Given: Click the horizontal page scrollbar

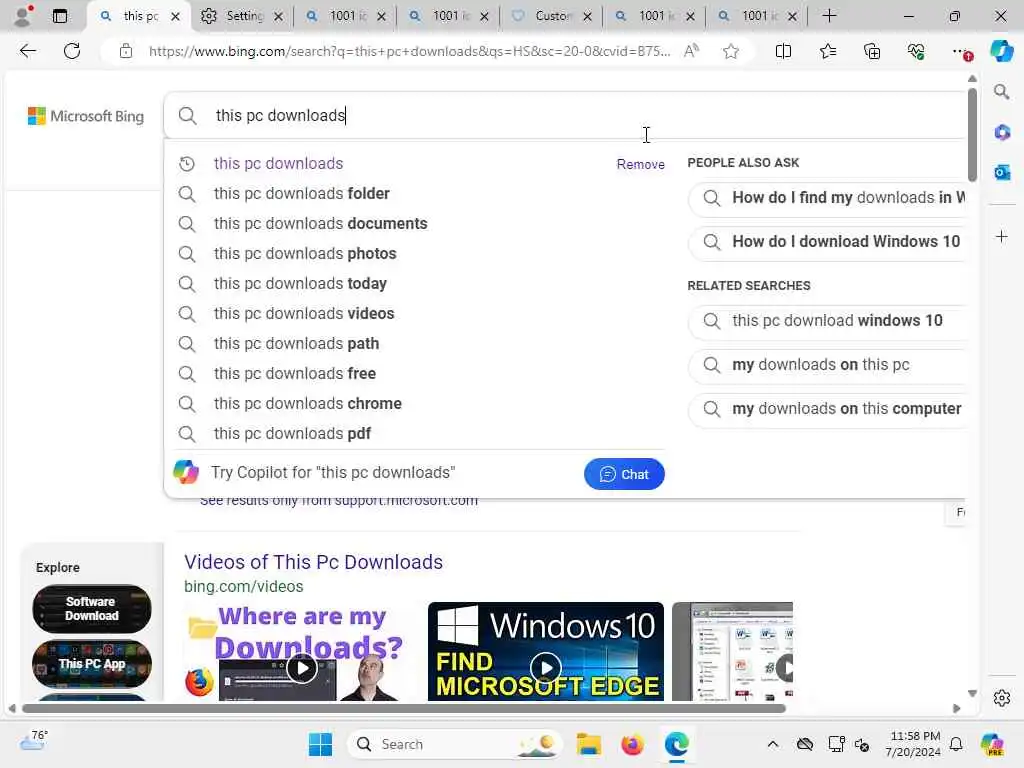Looking at the screenshot, I should click(x=404, y=709).
